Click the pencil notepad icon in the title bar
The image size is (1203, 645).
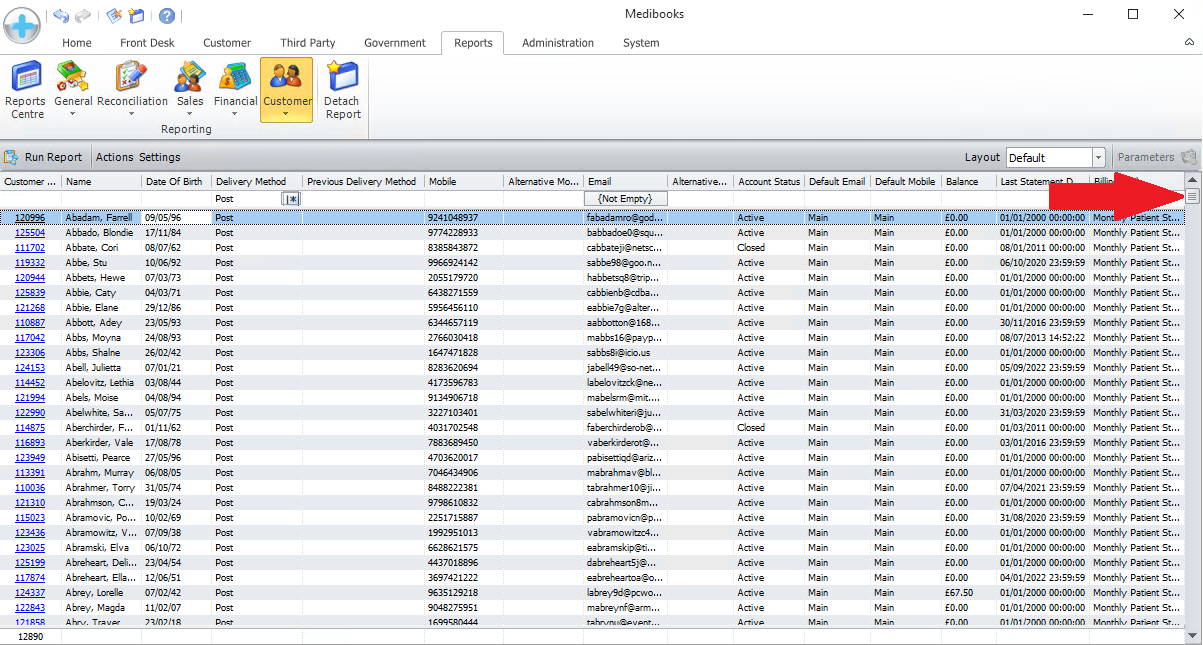[x=114, y=16]
